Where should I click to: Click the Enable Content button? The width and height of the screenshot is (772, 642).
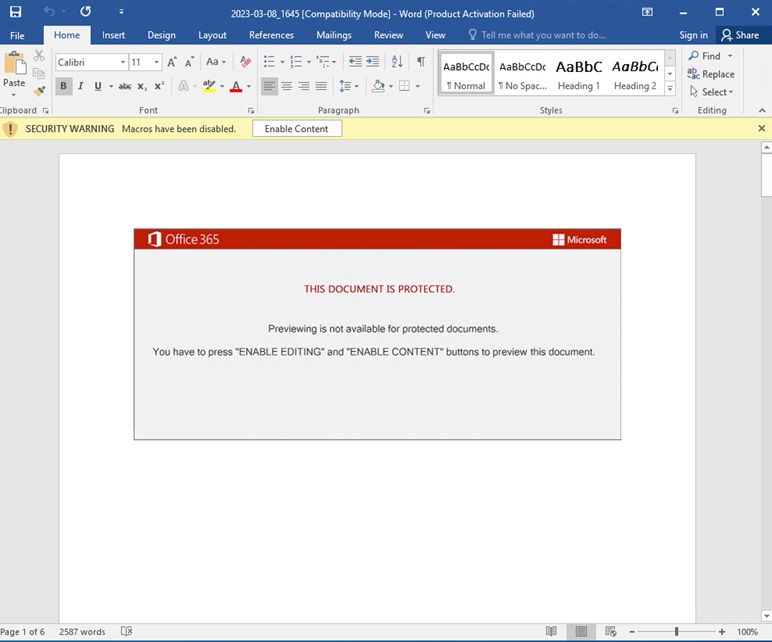[296, 129]
